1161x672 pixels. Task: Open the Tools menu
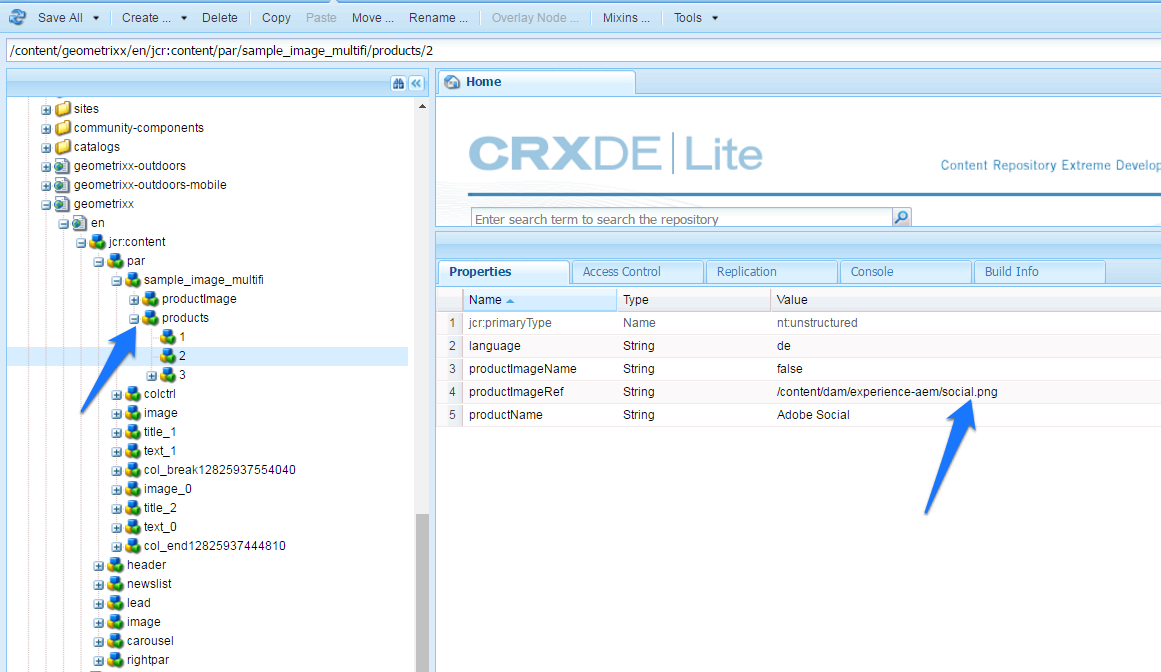[694, 17]
